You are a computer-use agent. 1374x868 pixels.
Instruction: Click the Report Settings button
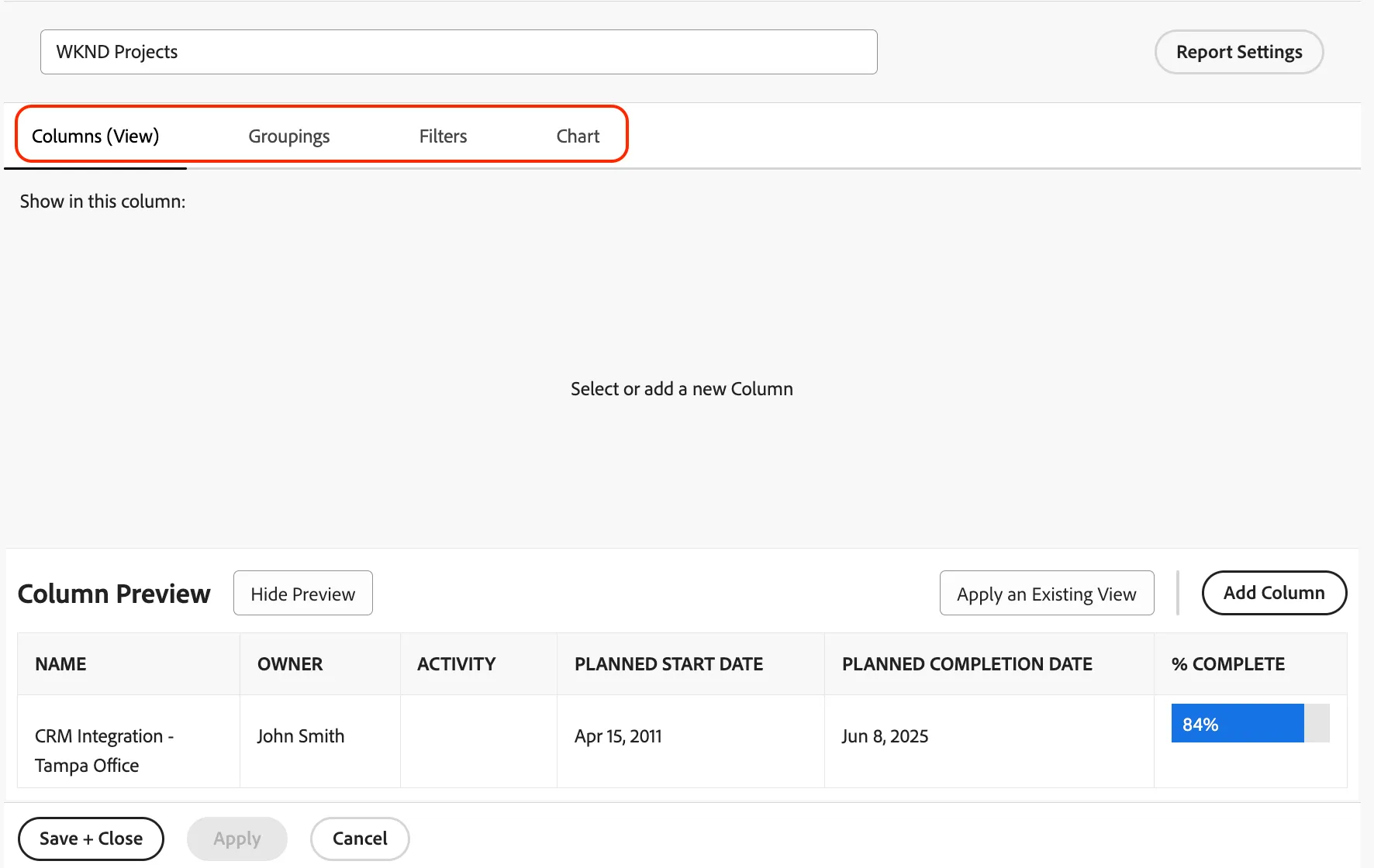tap(1239, 52)
